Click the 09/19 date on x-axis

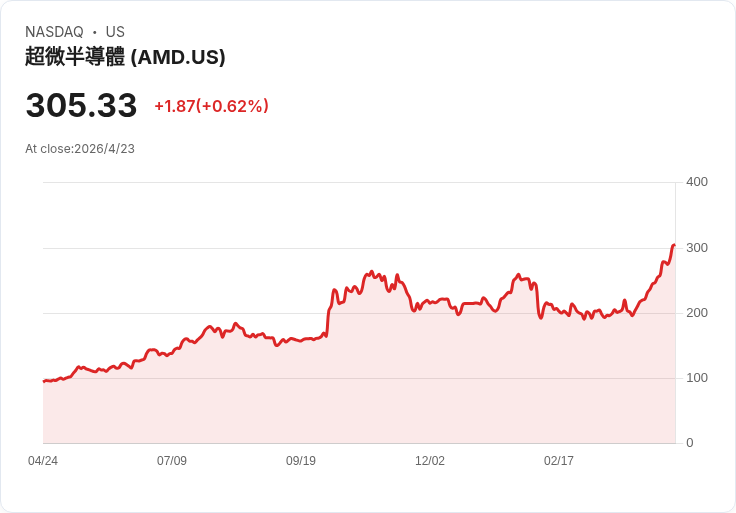click(x=301, y=461)
